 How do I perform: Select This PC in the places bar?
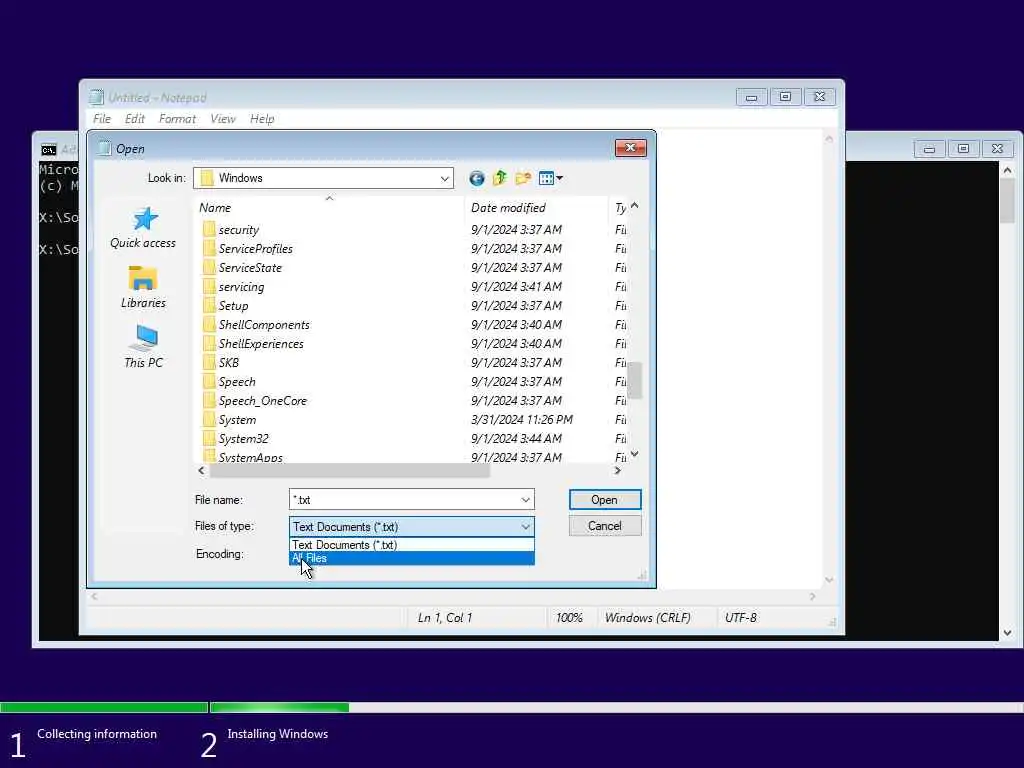143,347
